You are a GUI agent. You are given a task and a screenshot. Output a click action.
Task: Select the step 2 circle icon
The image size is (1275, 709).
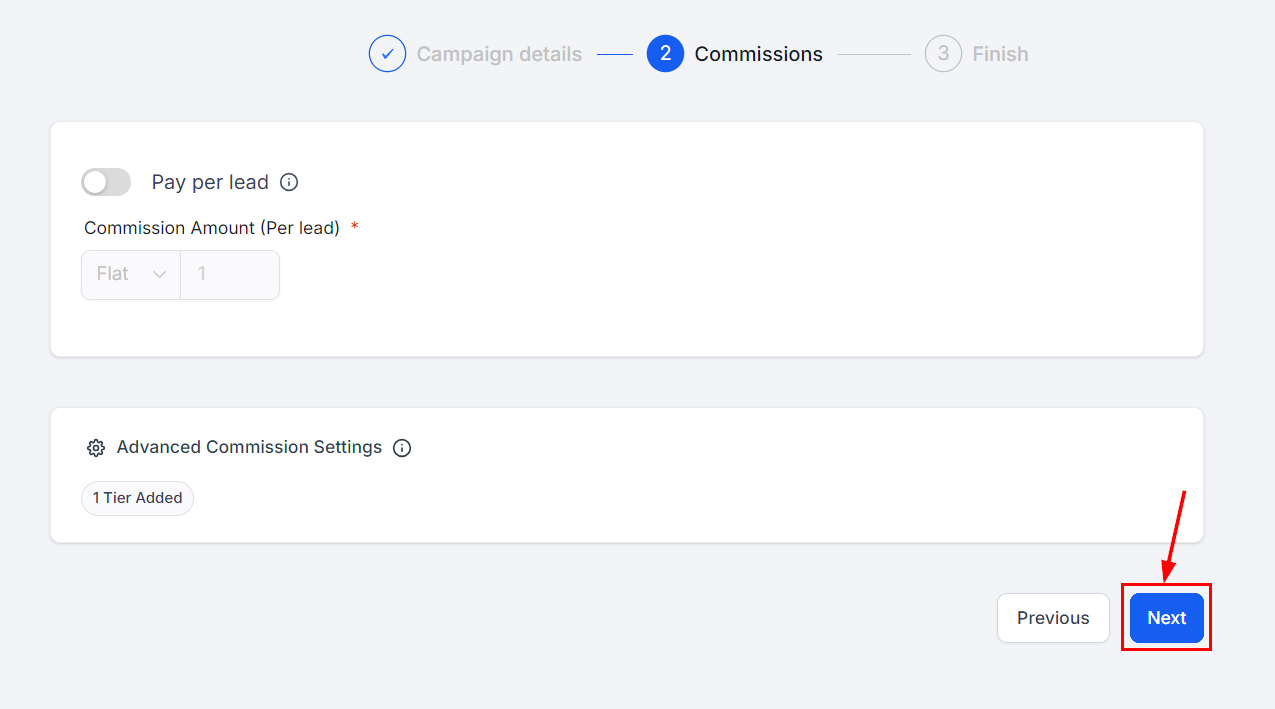tap(665, 54)
